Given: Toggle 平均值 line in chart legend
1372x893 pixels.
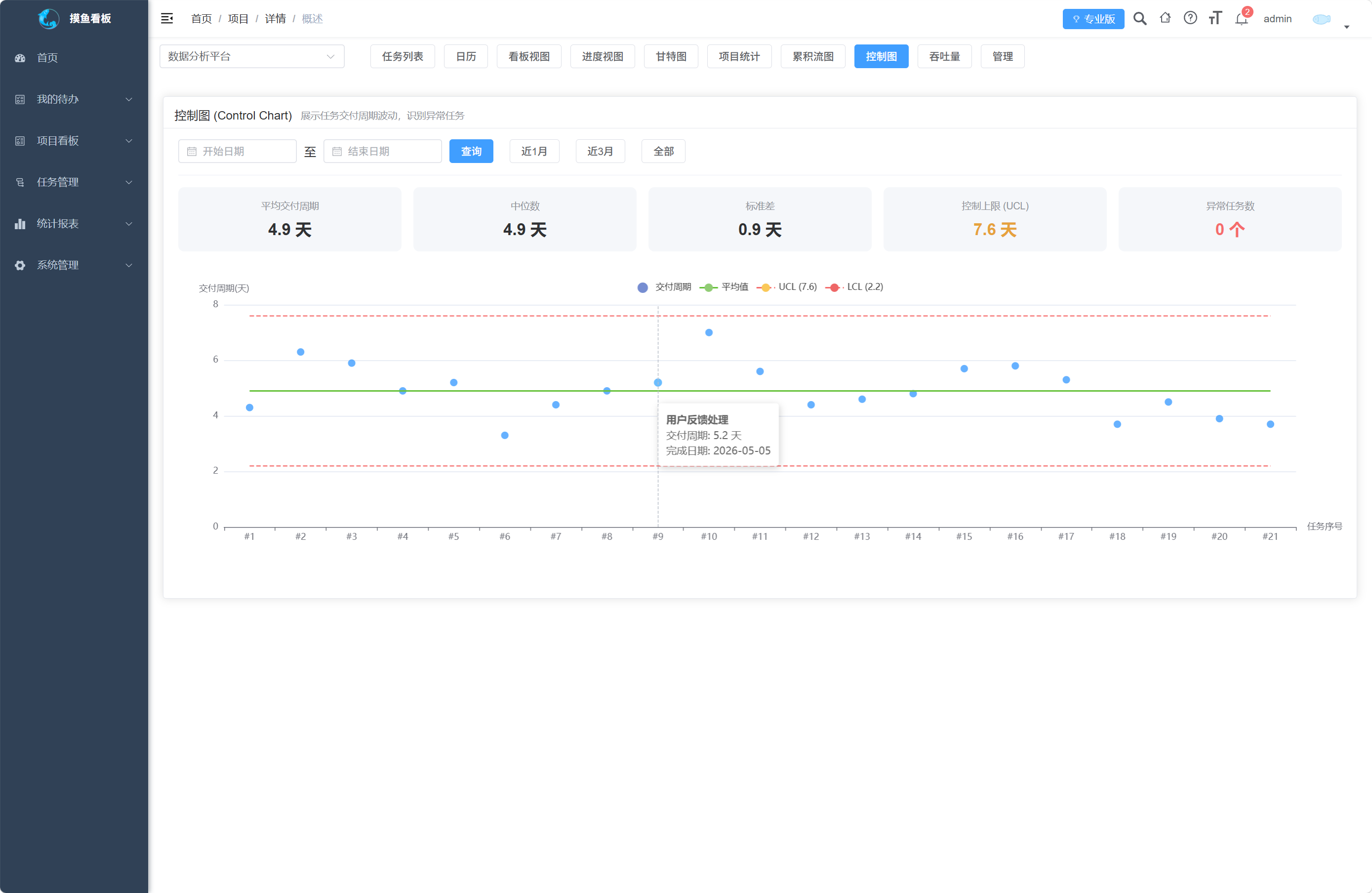Looking at the screenshot, I should pyautogui.click(x=724, y=287).
